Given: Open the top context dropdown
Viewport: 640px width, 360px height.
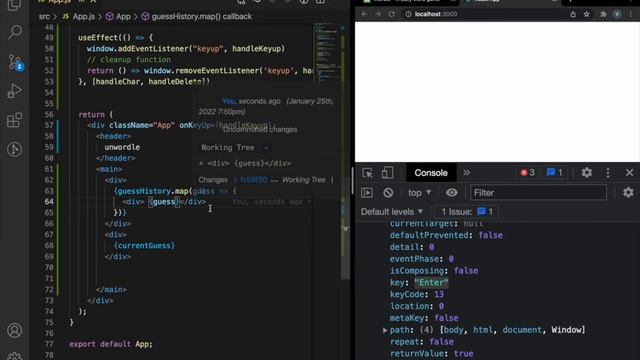Looking at the screenshot, I should [x=419, y=193].
